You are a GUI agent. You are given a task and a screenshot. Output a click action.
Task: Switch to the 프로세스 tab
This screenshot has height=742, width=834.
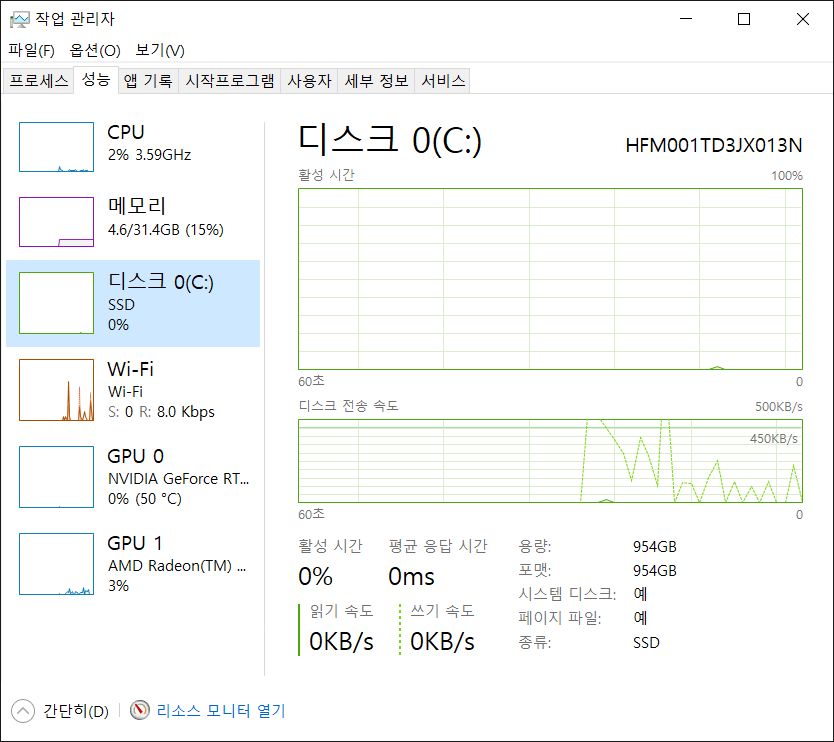pyautogui.click(x=38, y=81)
